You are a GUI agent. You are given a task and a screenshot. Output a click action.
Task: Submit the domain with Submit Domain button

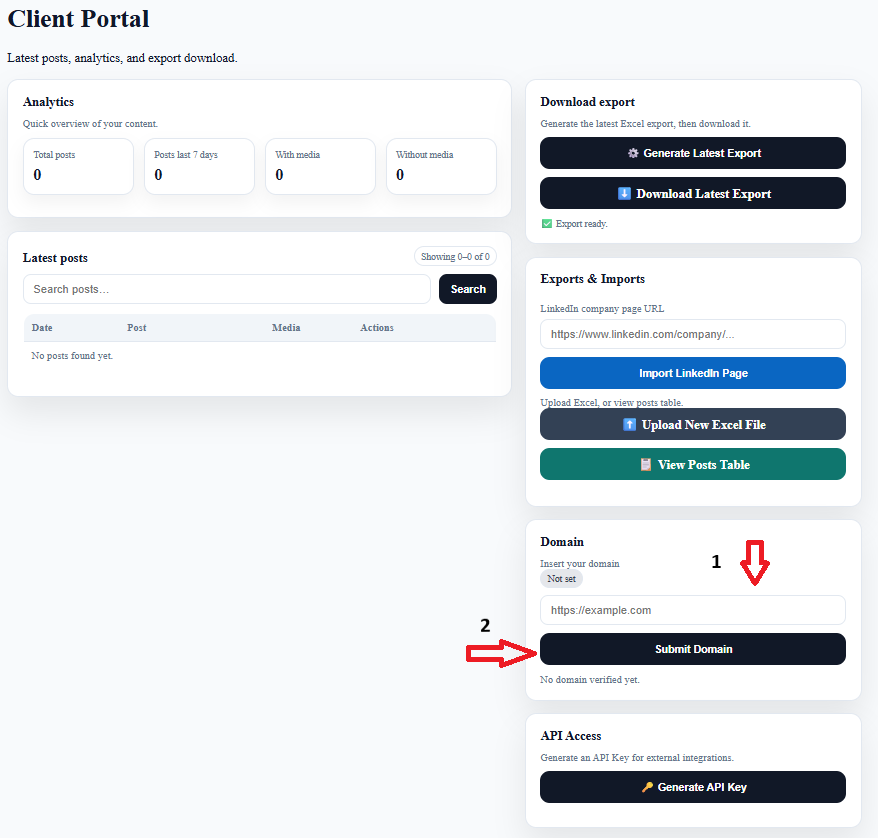[x=693, y=649]
